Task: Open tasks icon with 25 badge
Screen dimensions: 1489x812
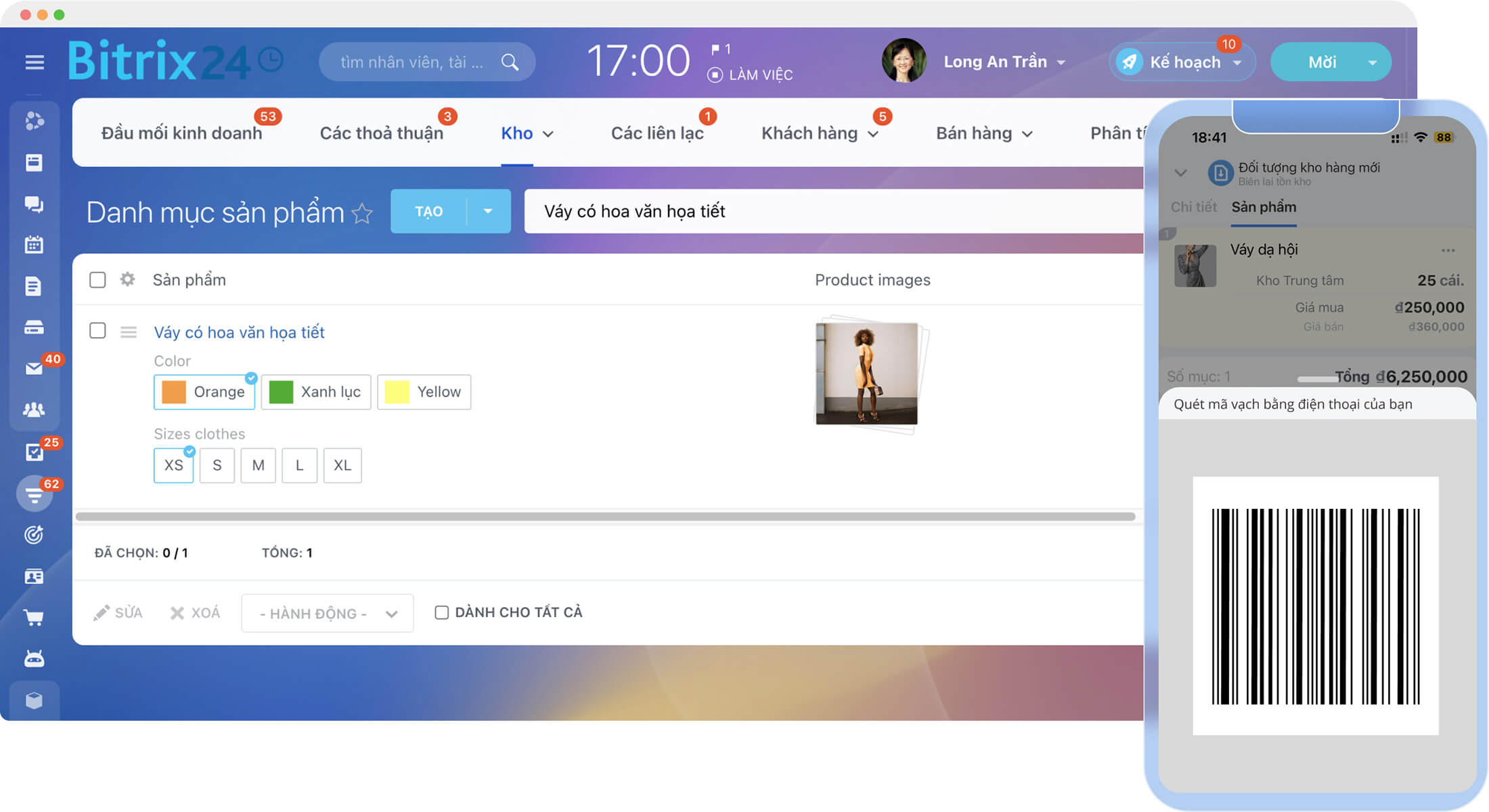Action: [34, 451]
